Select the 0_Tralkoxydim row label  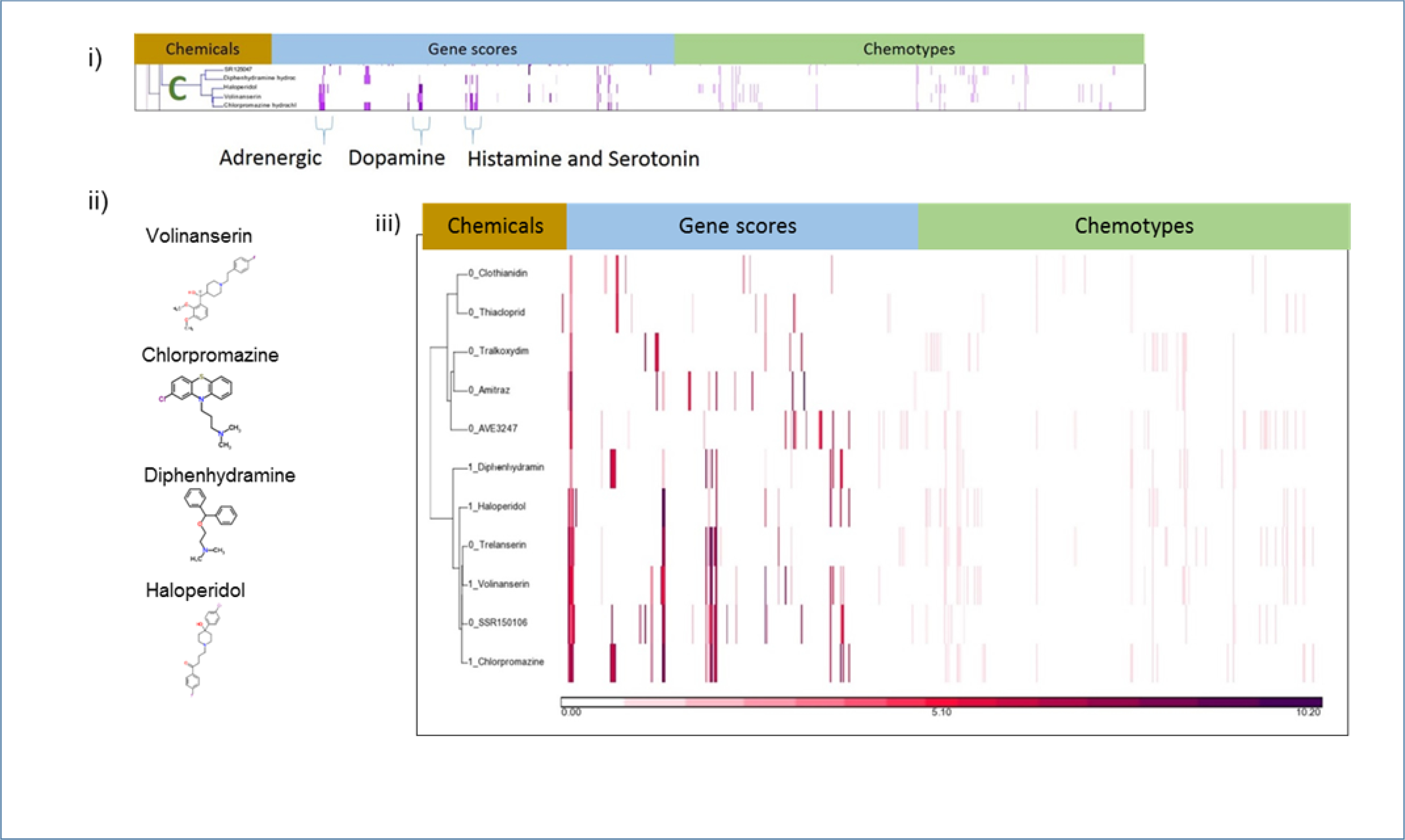(498, 351)
